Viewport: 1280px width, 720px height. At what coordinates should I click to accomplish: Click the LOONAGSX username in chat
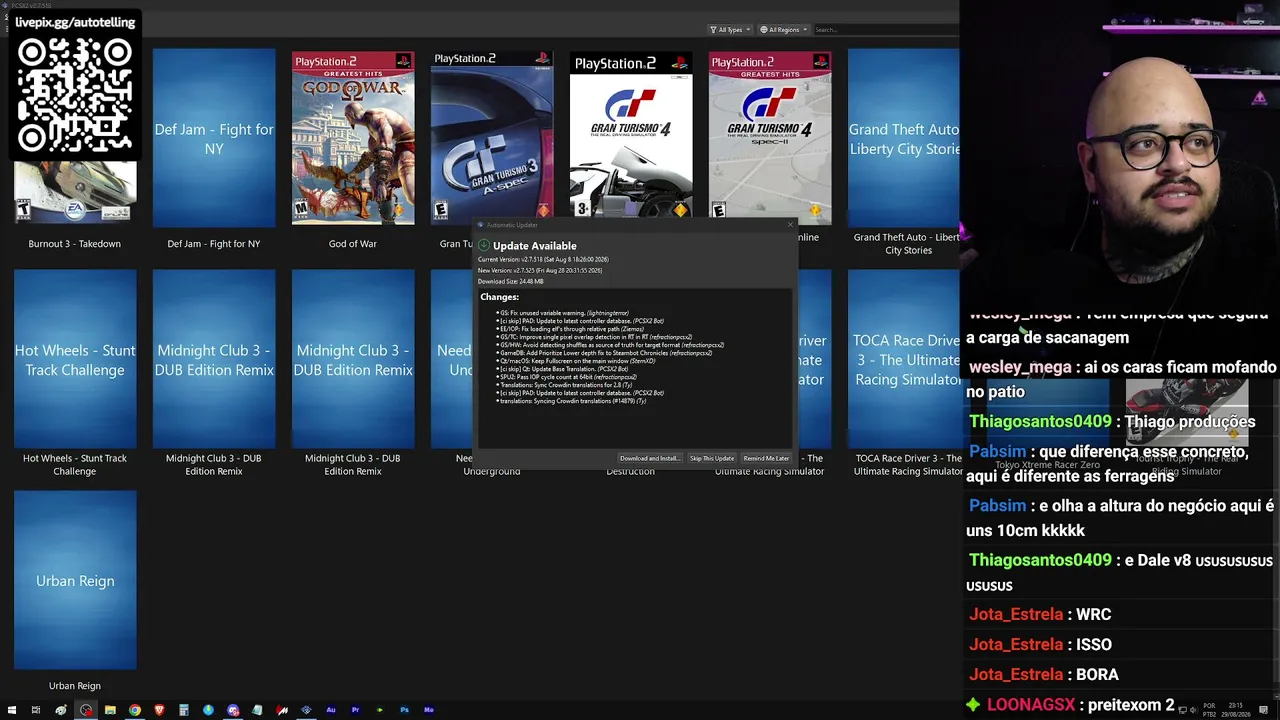coord(1031,705)
